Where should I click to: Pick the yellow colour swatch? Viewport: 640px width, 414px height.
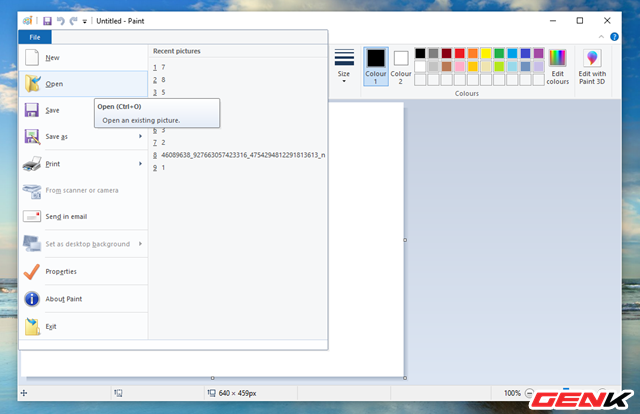(x=486, y=53)
